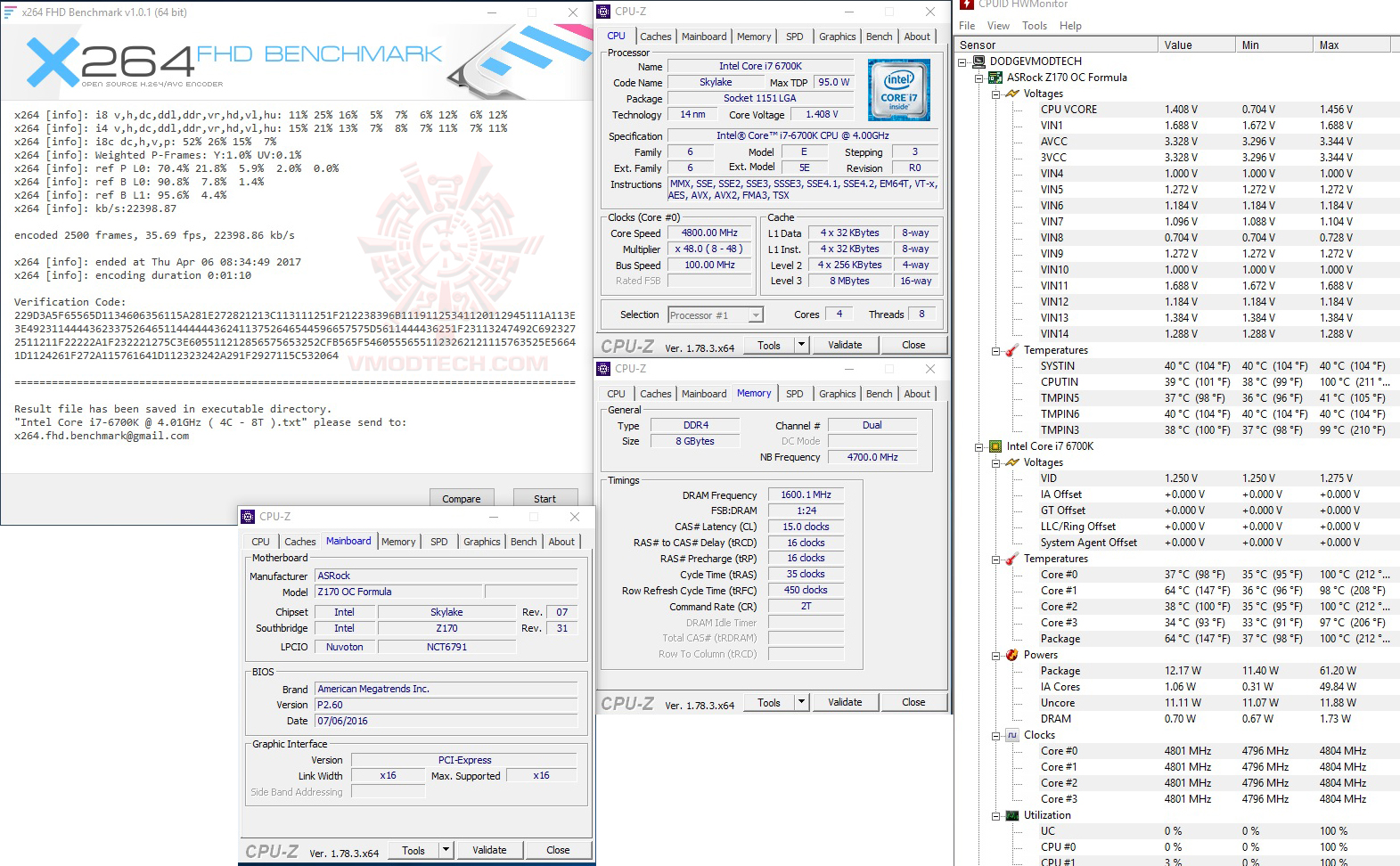Screen dimensions: 1400x866
Task: Open the View menu in HWMonitor
Action: point(999,26)
